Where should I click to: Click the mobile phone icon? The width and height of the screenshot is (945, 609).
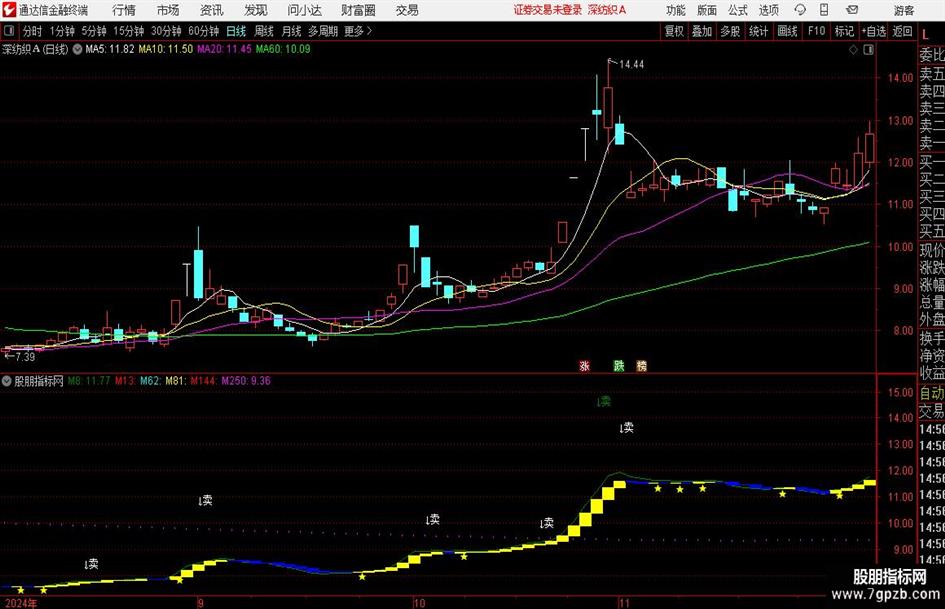824,10
